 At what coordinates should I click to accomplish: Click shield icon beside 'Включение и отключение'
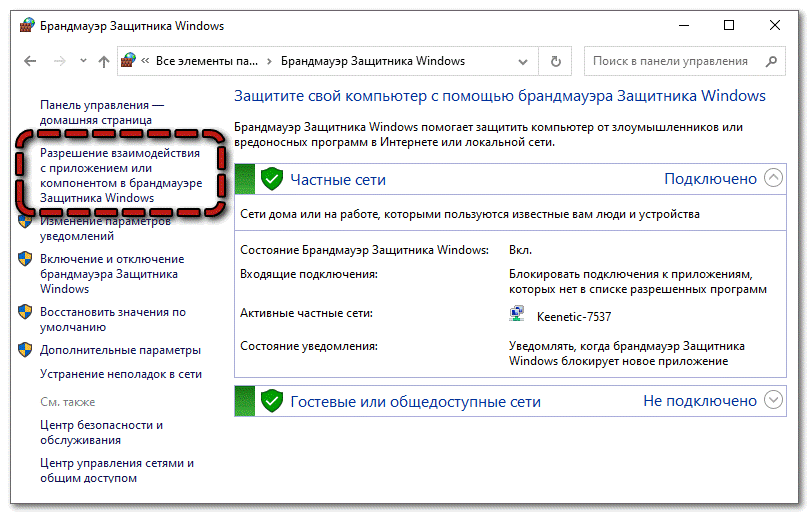(x=25, y=259)
